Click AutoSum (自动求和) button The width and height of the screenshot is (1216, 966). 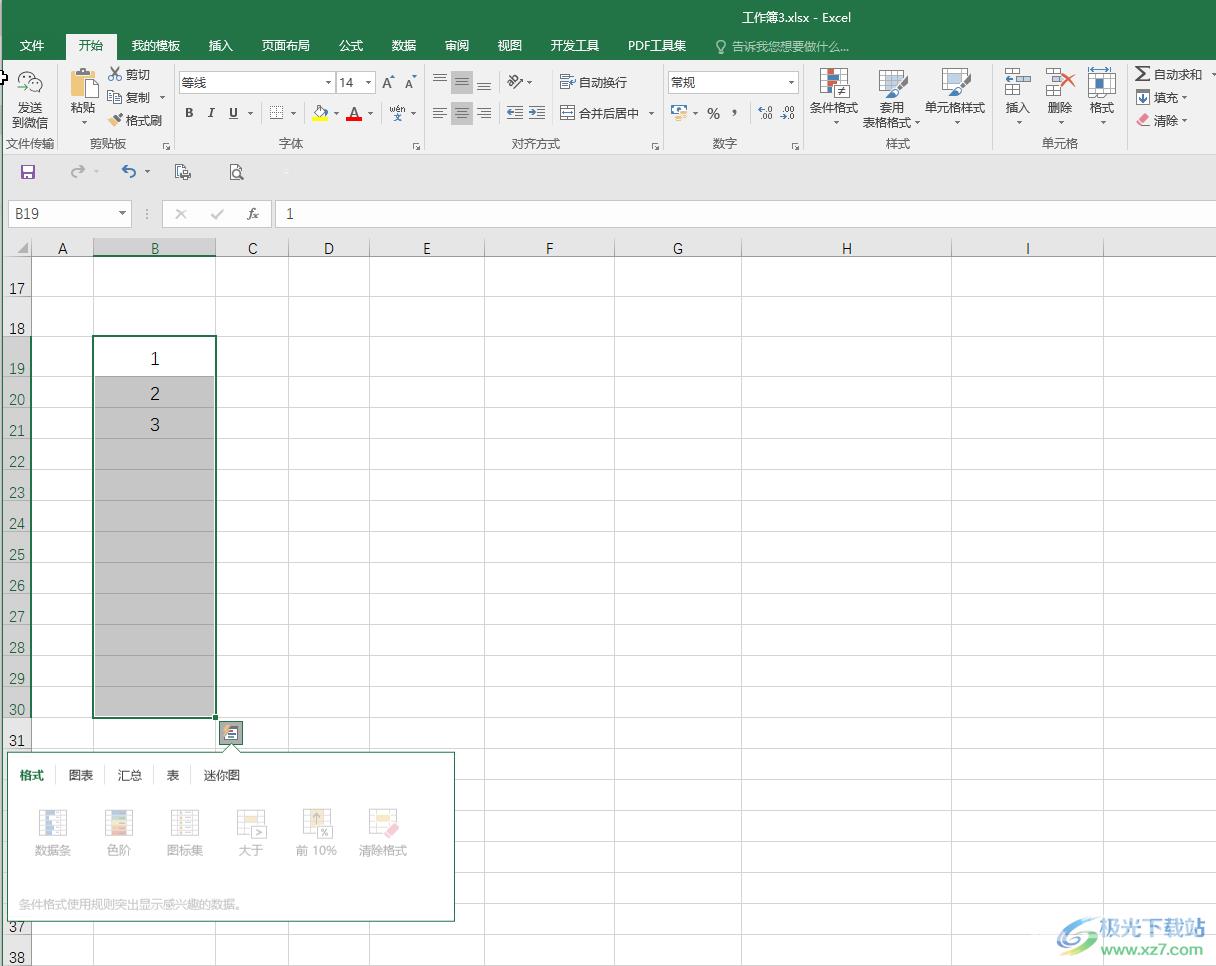click(1169, 75)
